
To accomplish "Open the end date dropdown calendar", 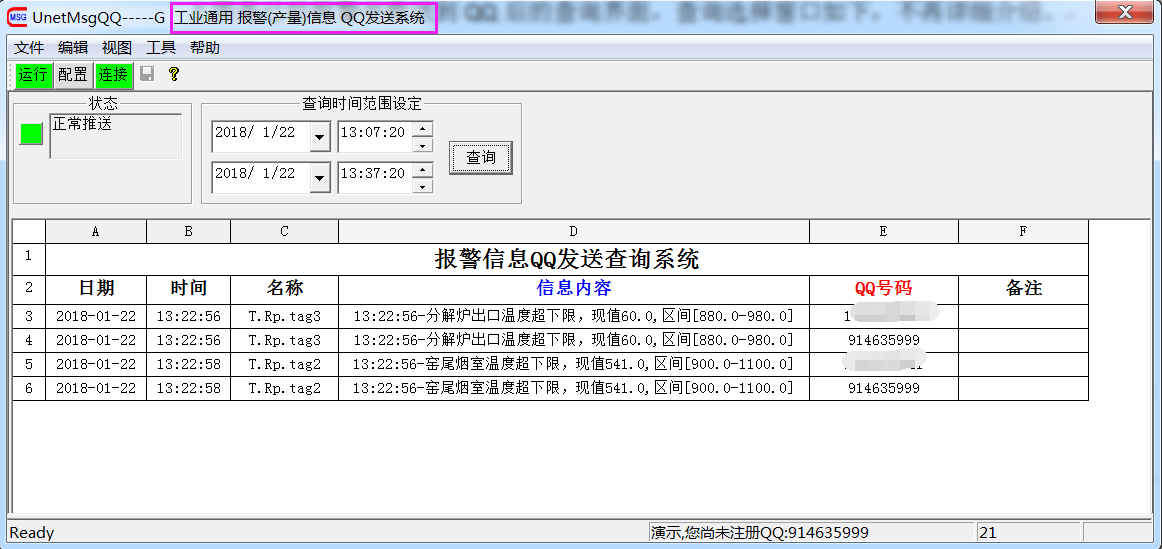I will click(320, 178).
